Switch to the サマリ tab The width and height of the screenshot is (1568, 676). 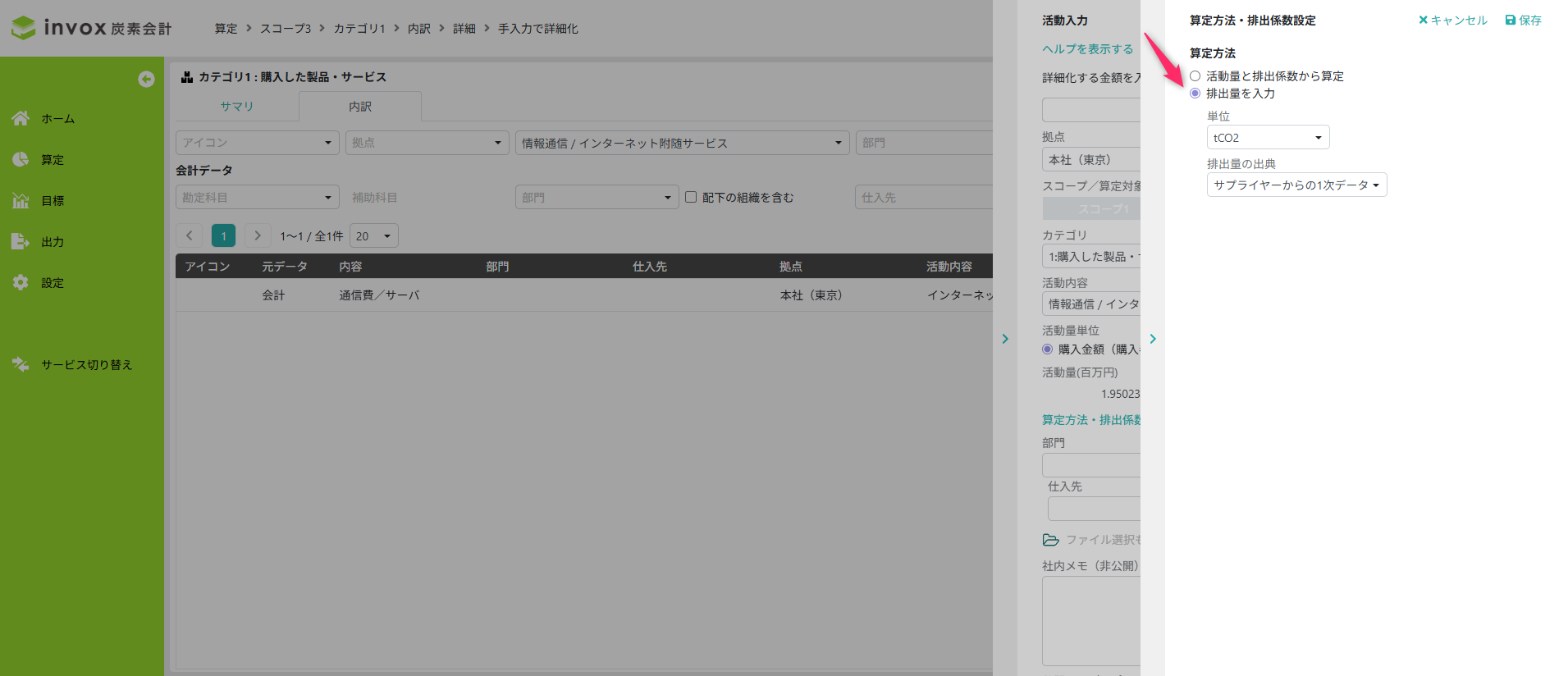point(236,107)
